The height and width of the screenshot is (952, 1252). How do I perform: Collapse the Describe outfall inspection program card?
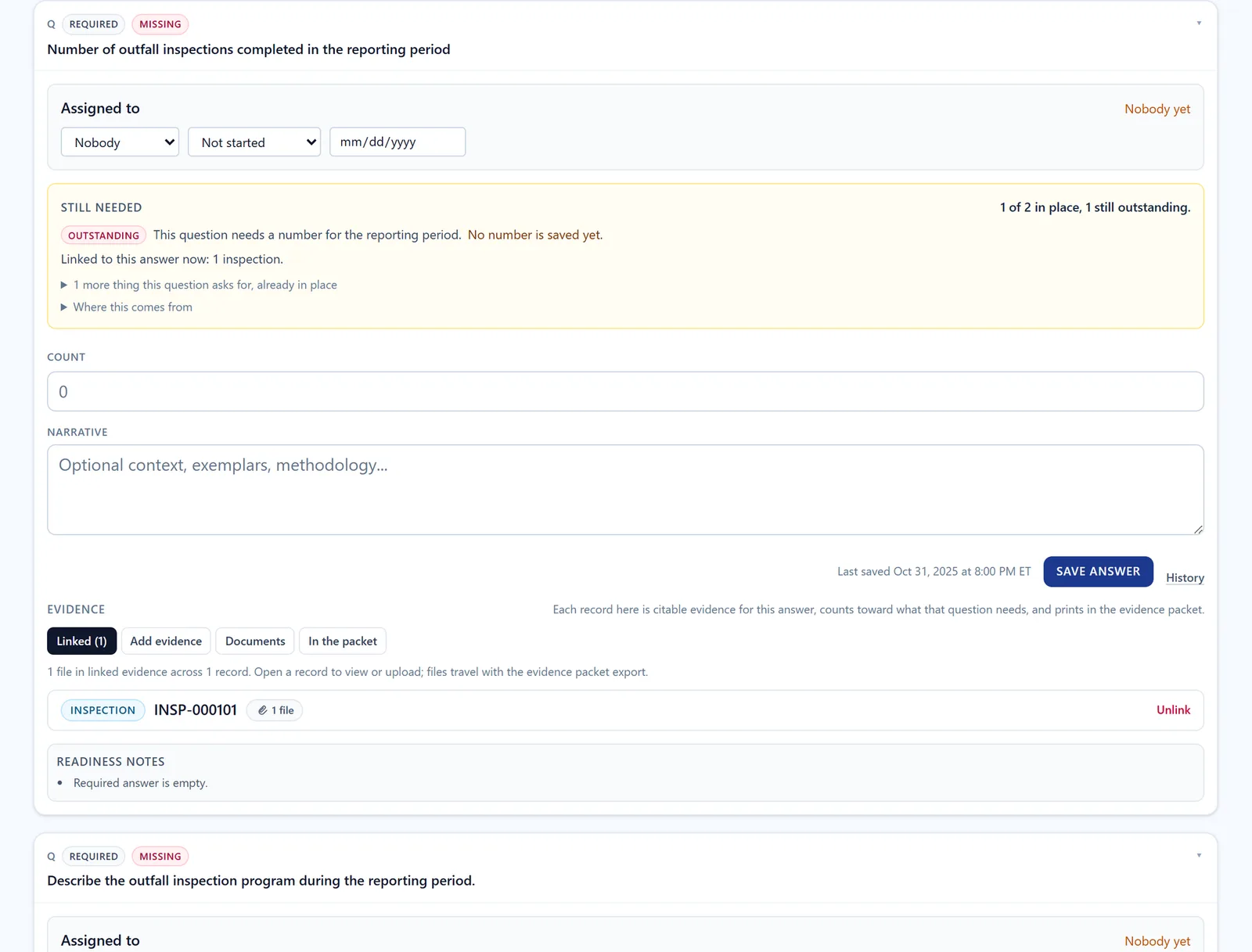1198,856
